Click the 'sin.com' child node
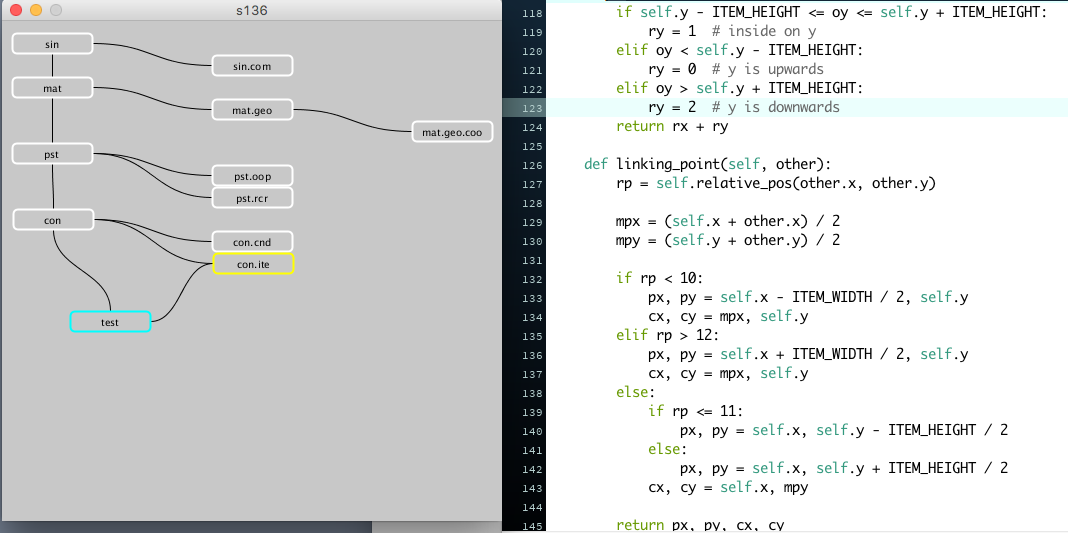1068x533 pixels. pos(252,66)
